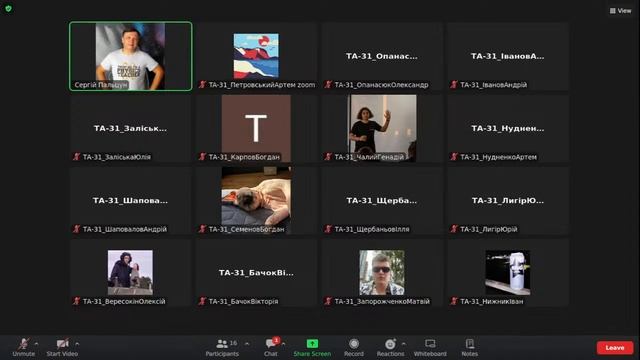Click muted mic icon beside КарповБогдан

(x=202, y=157)
